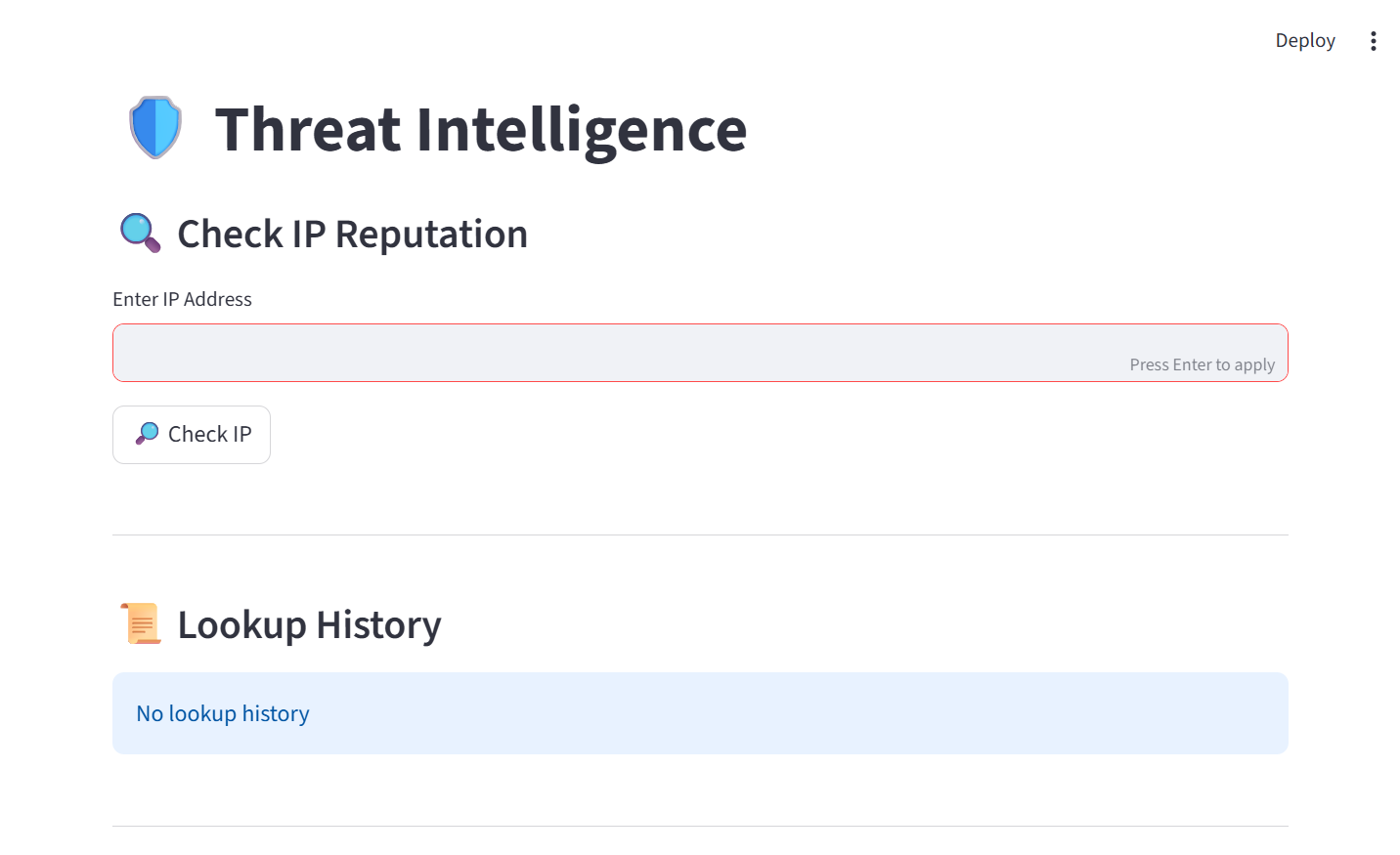Click the scroll icon beside Lookup History
Screen dimensions: 1400x855
(x=141, y=623)
